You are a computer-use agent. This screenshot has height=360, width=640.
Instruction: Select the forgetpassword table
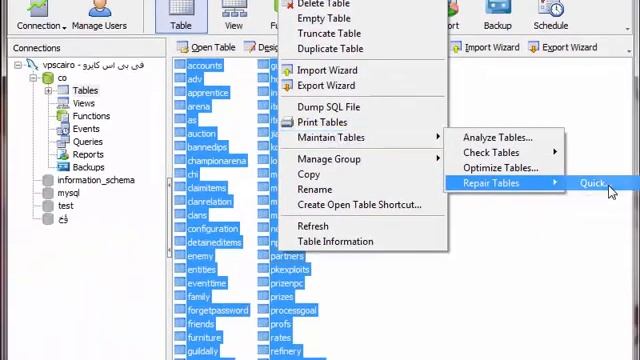(x=218, y=310)
